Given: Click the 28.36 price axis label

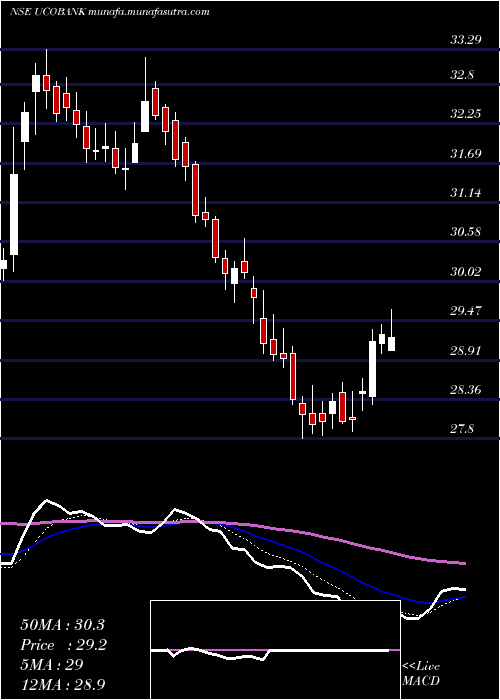Looking at the screenshot, I should (465, 391).
